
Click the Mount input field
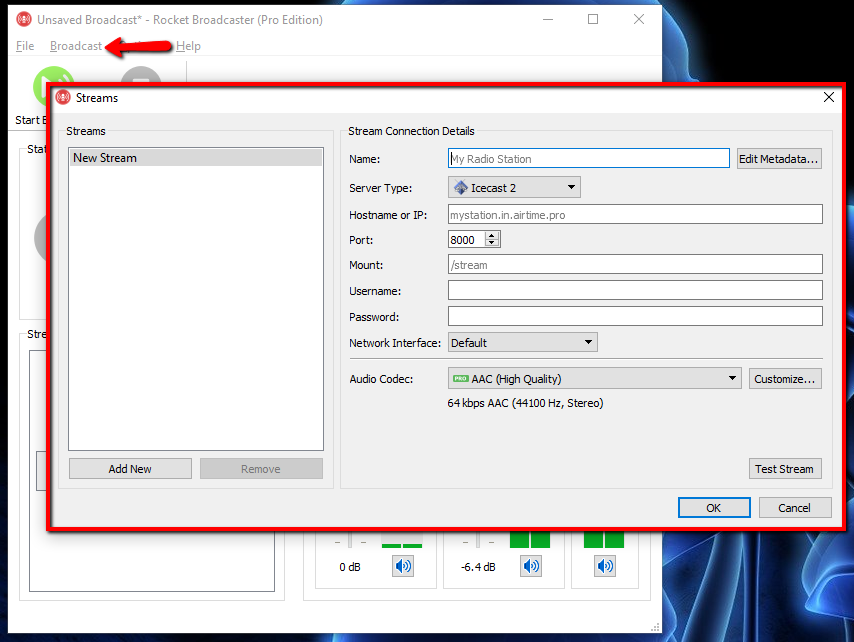point(635,265)
